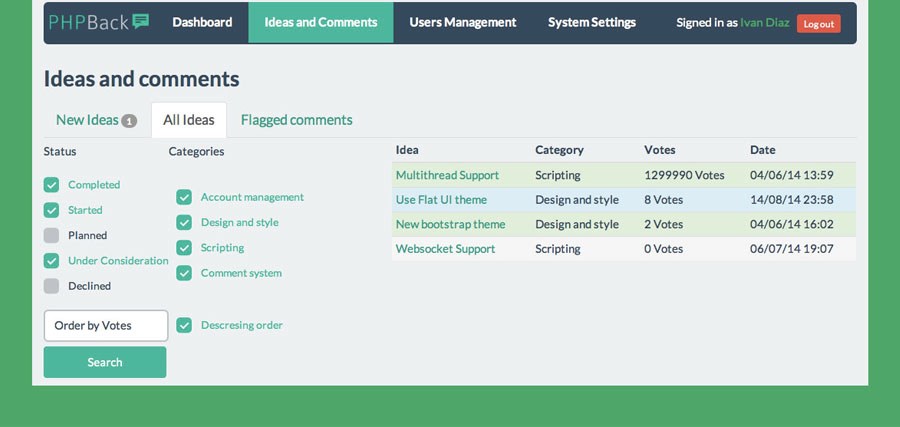Click the Ideas and comments page heading
900x427 pixels.
142,79
